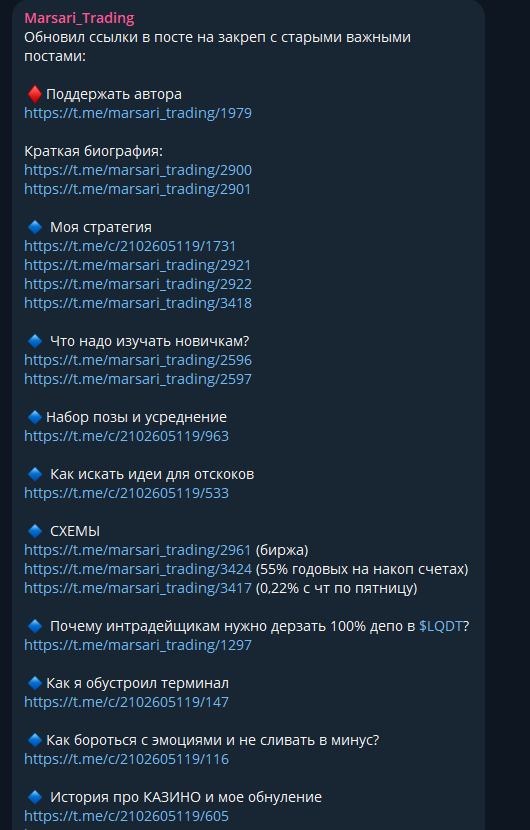Open Набор позы link c/2102605119/963
The width and height of the screenshot is (530, 830).
127,436
